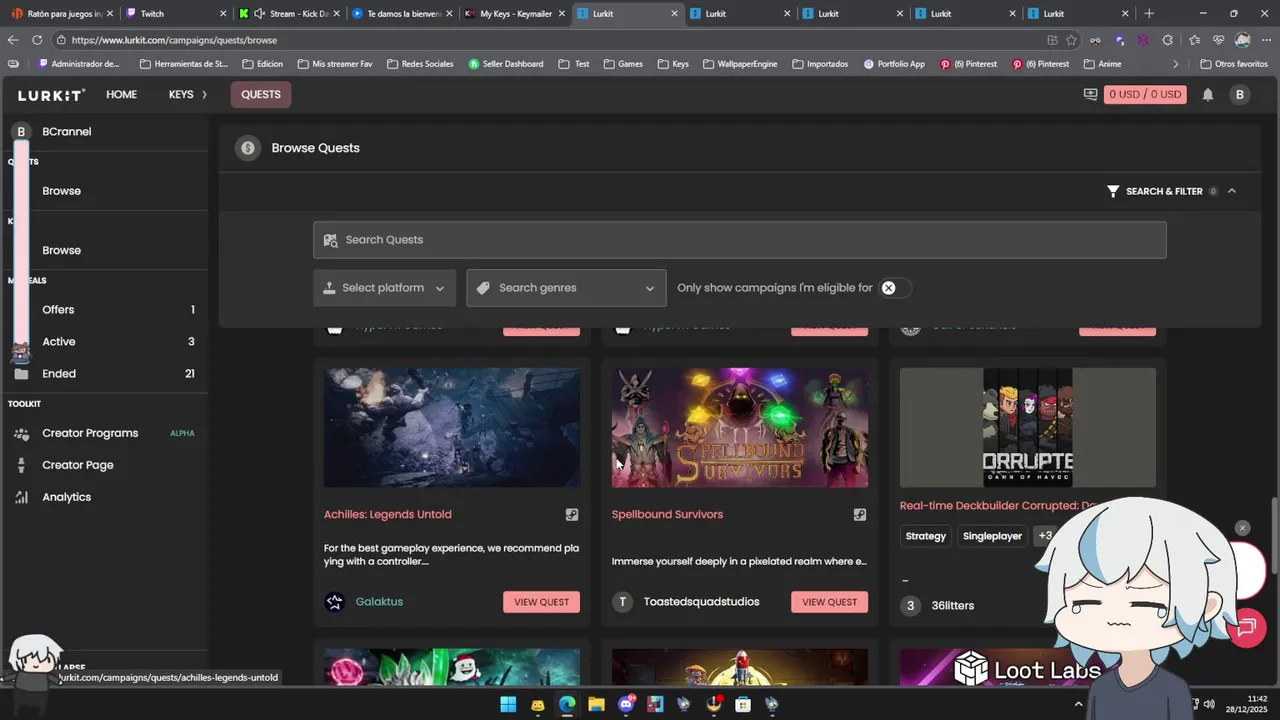
Task: Click the monitor icon beside the balance
Action: [x=1090, y=94]
